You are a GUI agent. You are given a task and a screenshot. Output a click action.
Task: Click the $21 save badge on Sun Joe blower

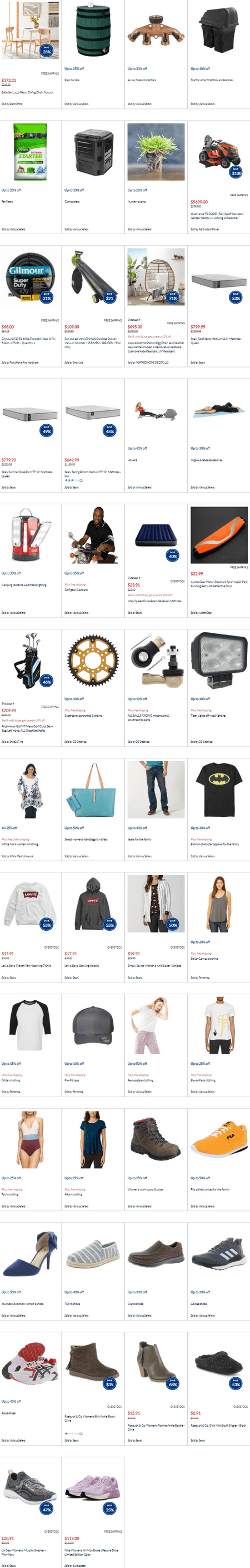[109, 297]
